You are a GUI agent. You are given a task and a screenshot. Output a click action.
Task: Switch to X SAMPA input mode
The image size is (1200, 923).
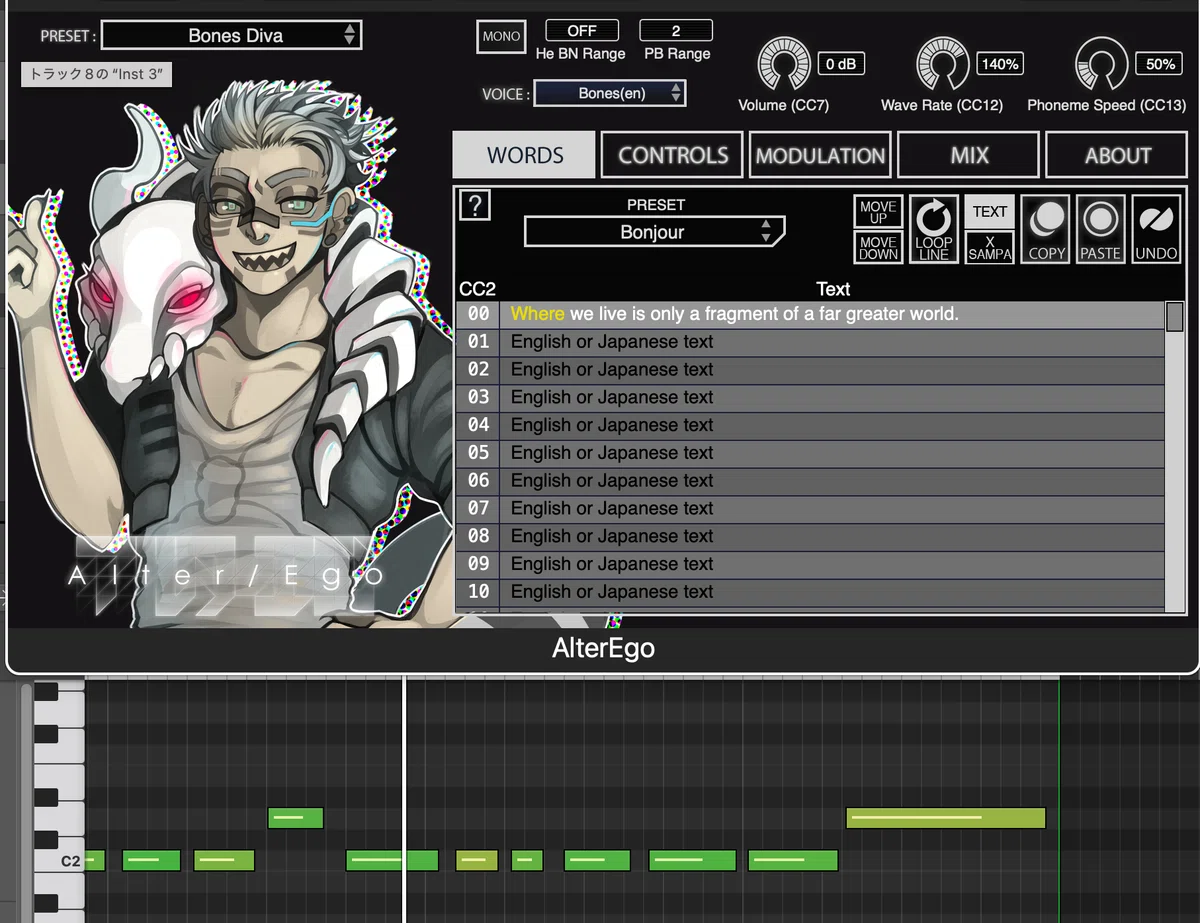(990, 247)
